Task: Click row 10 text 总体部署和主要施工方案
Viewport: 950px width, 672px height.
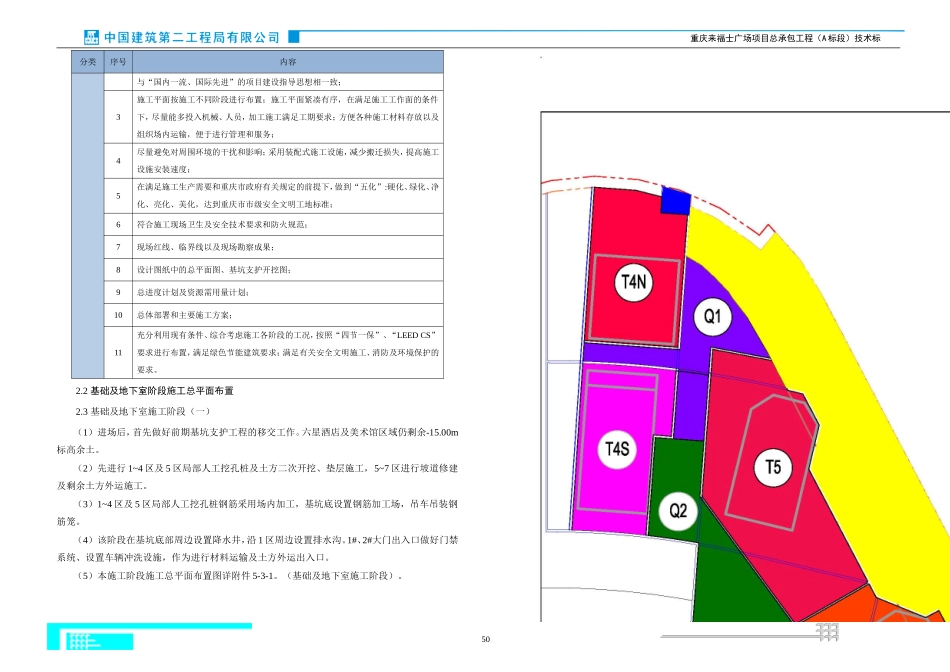Action: (184, 315)
